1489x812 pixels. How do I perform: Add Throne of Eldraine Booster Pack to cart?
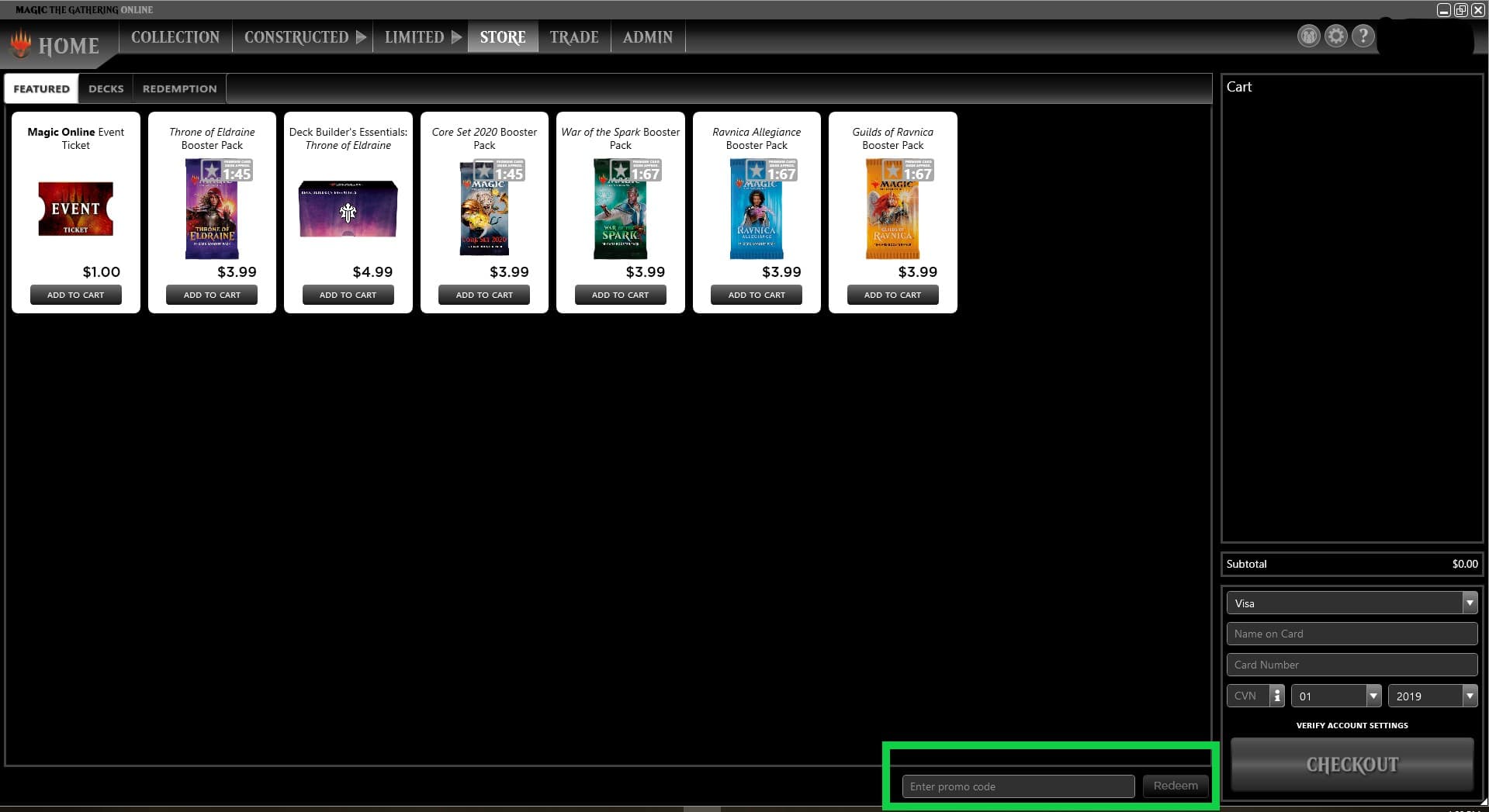tap(212, 295)
